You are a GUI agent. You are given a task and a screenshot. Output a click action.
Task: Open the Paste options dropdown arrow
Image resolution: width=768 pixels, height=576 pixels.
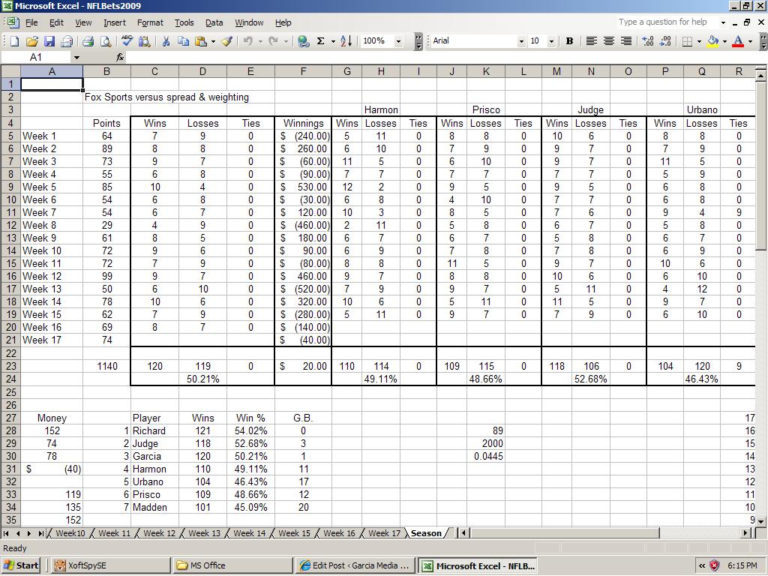(213, 42)
